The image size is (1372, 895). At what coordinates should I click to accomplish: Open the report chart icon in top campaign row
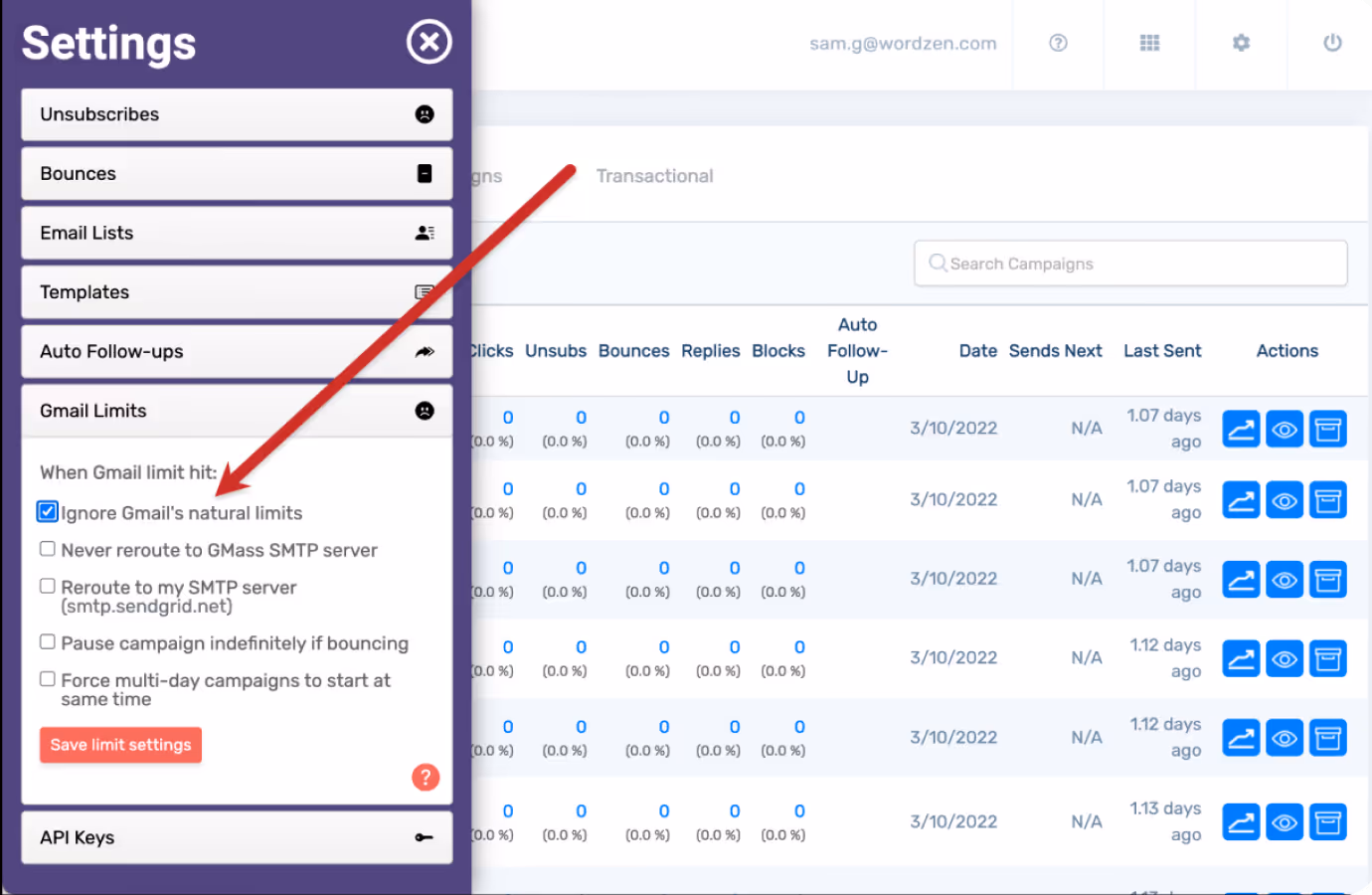pos(1241,430)
